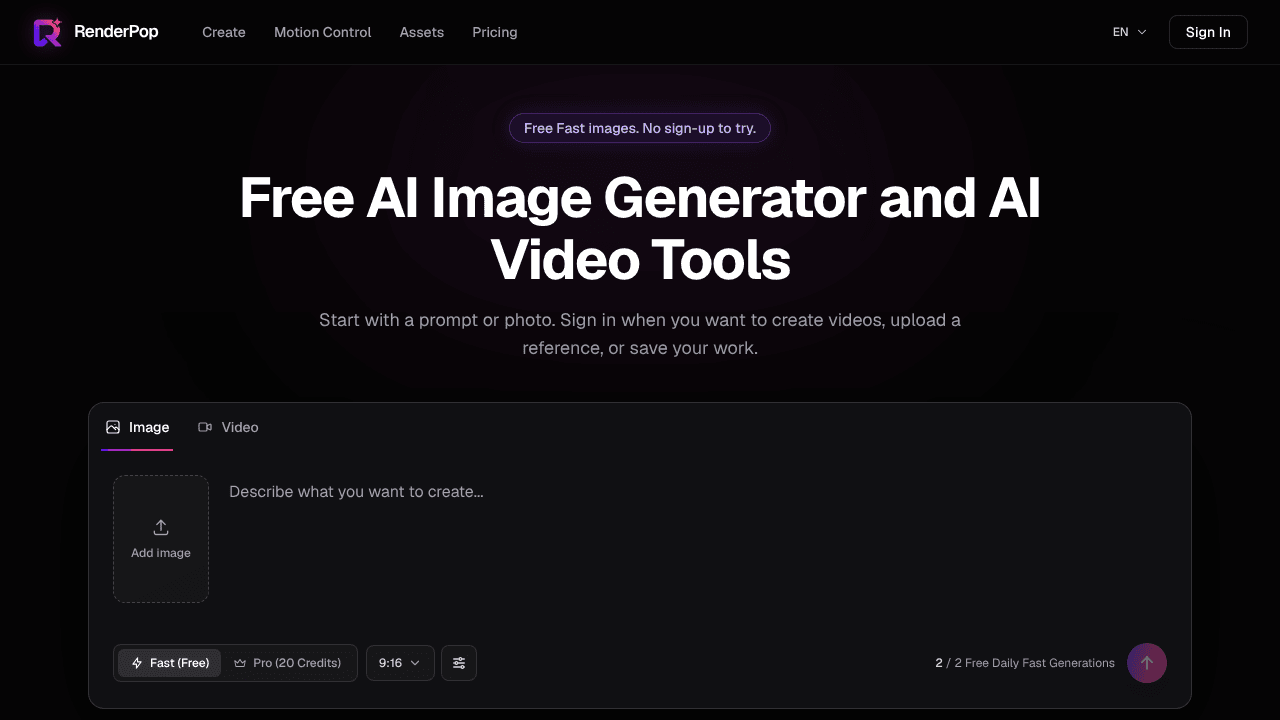Select Fast (Free) generation mode
Screen dimensions: 1280x720
[x=170, y=663]
